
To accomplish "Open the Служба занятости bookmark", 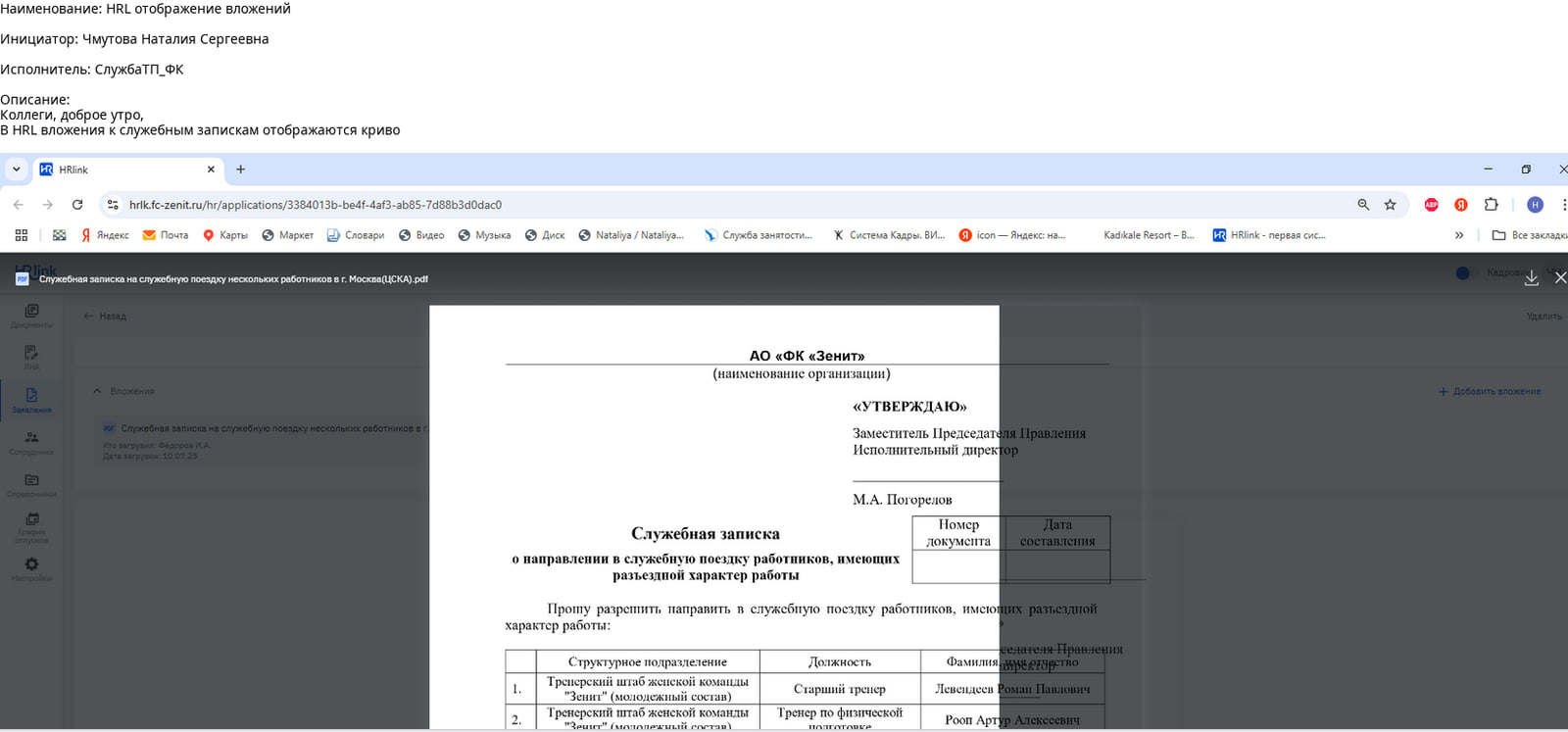I will point(759,235).
